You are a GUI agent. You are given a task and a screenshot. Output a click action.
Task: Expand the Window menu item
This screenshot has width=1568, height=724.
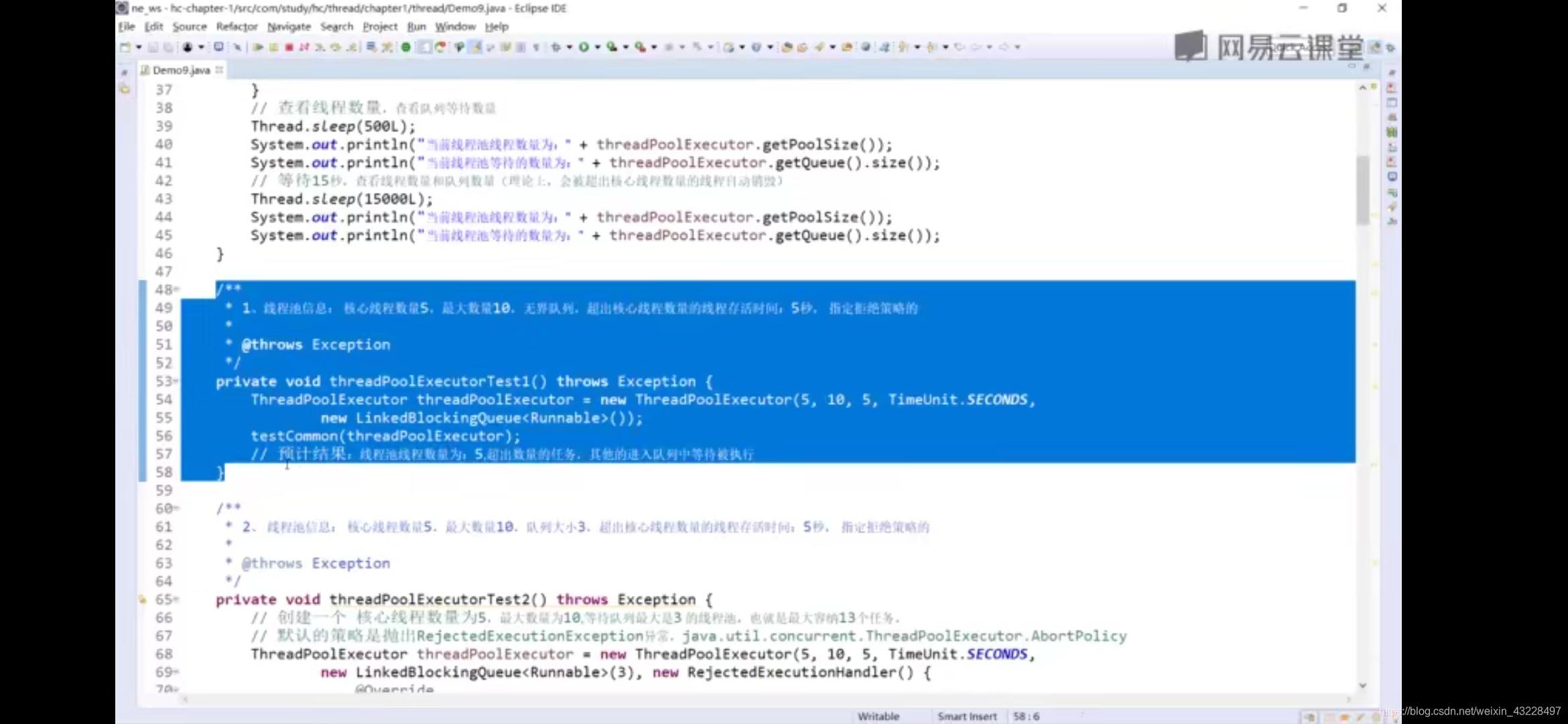click(x=455, y=27)
